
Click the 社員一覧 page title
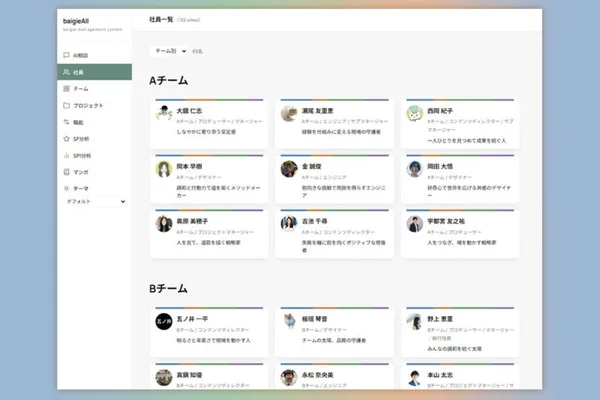[x=161, y=20]
